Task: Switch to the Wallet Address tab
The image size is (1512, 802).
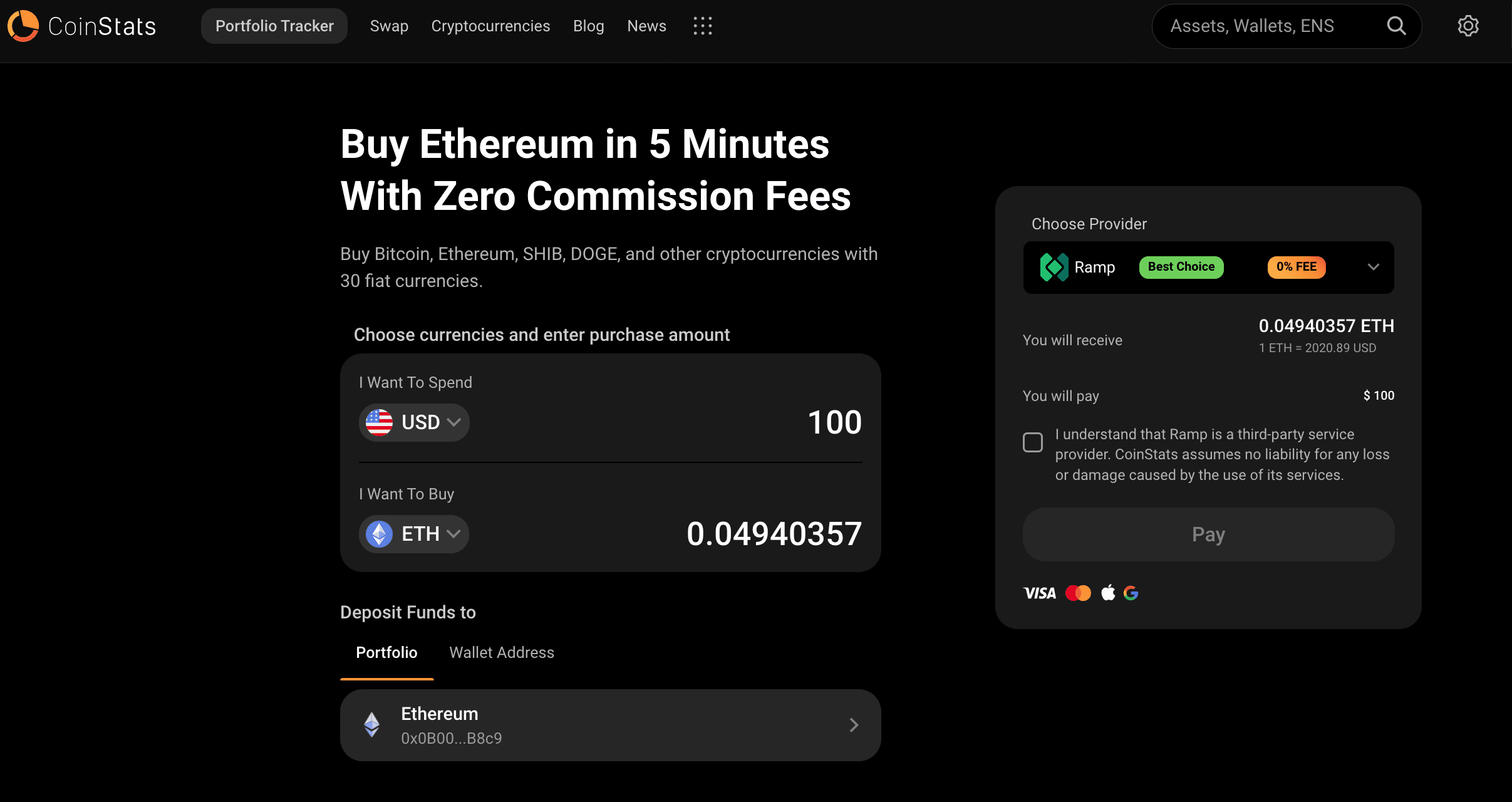Action: 502,653
